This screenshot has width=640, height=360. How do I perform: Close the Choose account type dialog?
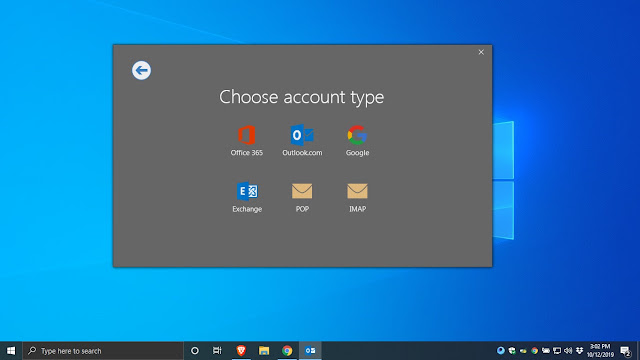point(481,52)
